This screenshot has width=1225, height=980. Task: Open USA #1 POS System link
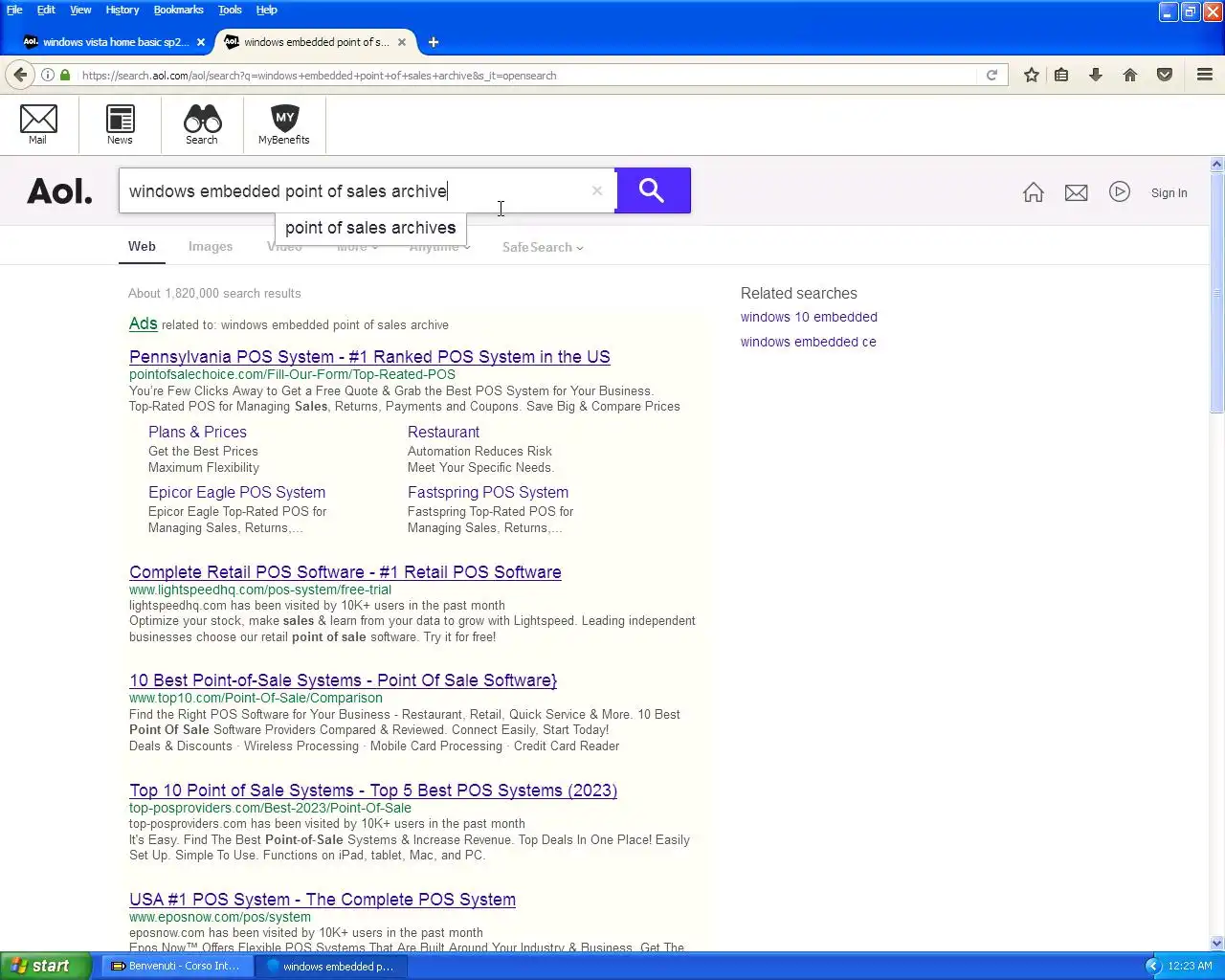point(323,900)
